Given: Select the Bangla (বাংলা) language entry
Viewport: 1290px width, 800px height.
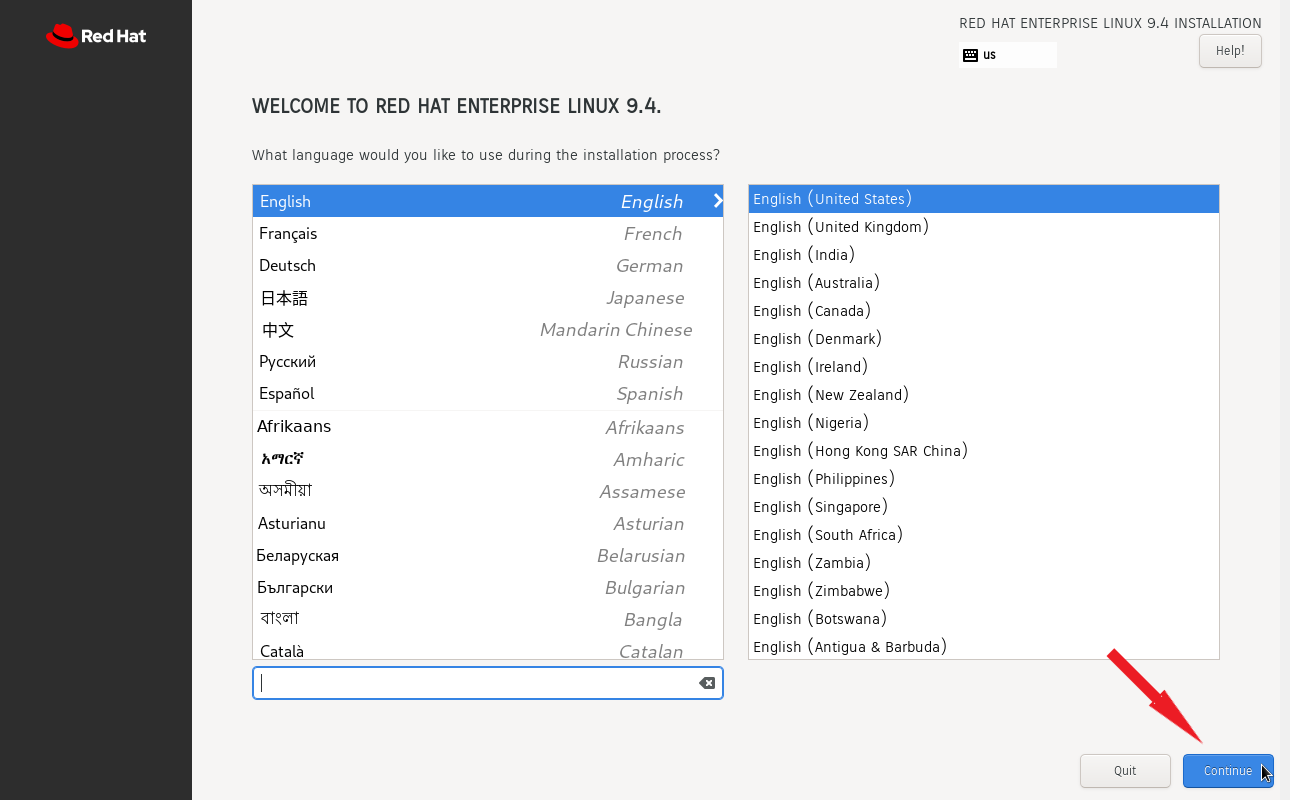Looking at the screenshot, I should click(x=400, y=617).
